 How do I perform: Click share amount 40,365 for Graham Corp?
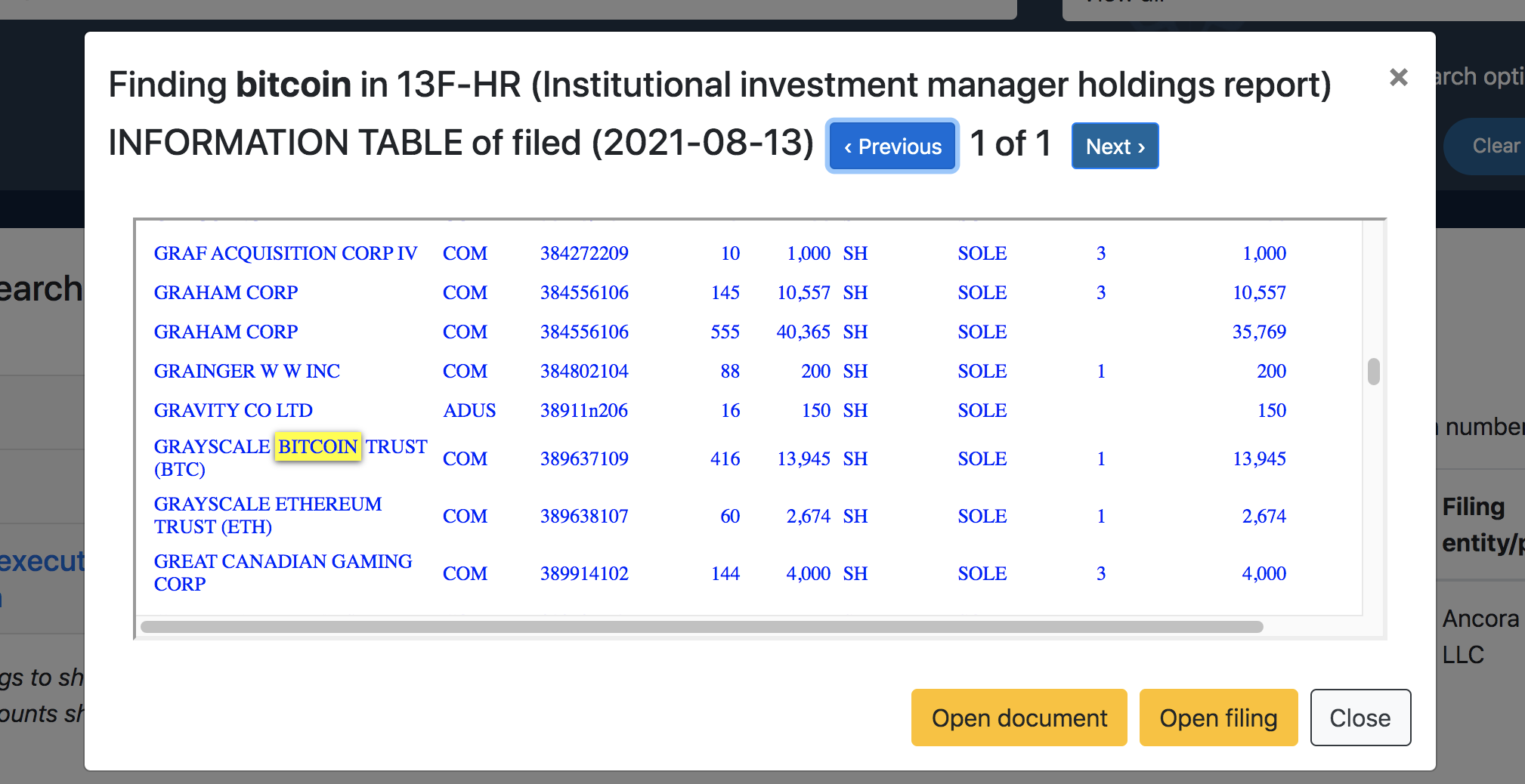coord(803,332)
